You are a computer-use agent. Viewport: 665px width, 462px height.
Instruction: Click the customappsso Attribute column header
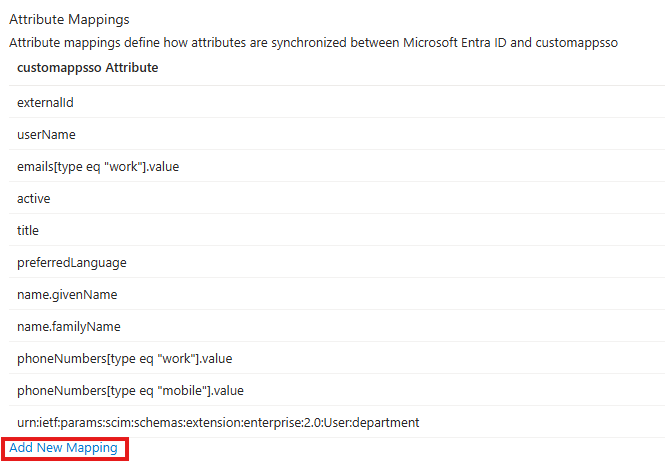click(x=87, y=68)
